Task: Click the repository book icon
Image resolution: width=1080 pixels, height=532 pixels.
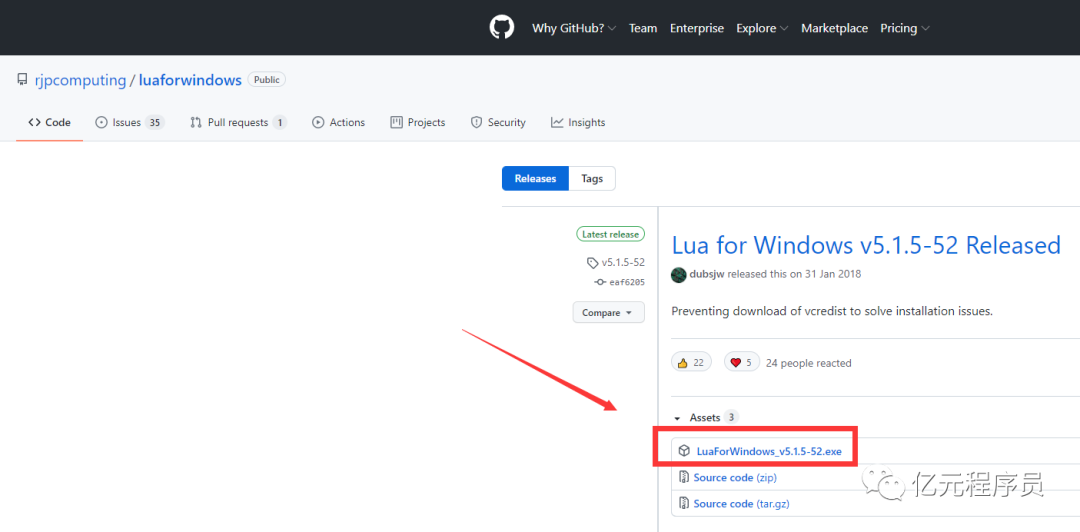Action: tap(23, 80)
